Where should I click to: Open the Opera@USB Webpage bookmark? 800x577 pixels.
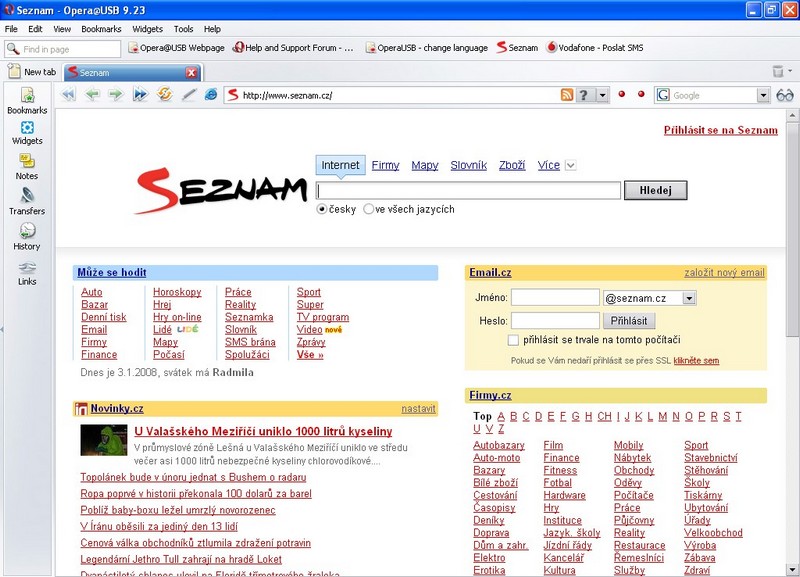tap(176, 48)
